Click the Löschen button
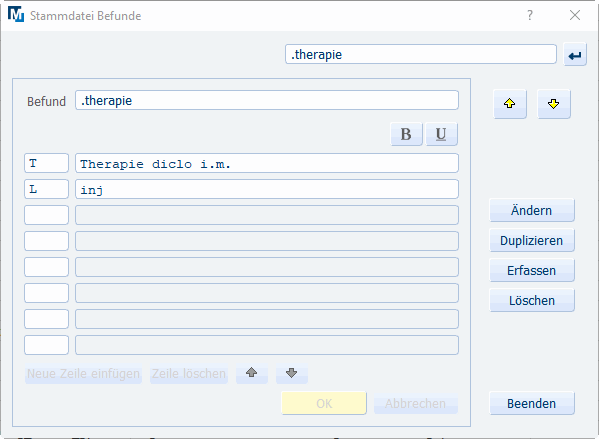Image resolution: width=599 pixels, height=439 pixels. click(531, 300)
